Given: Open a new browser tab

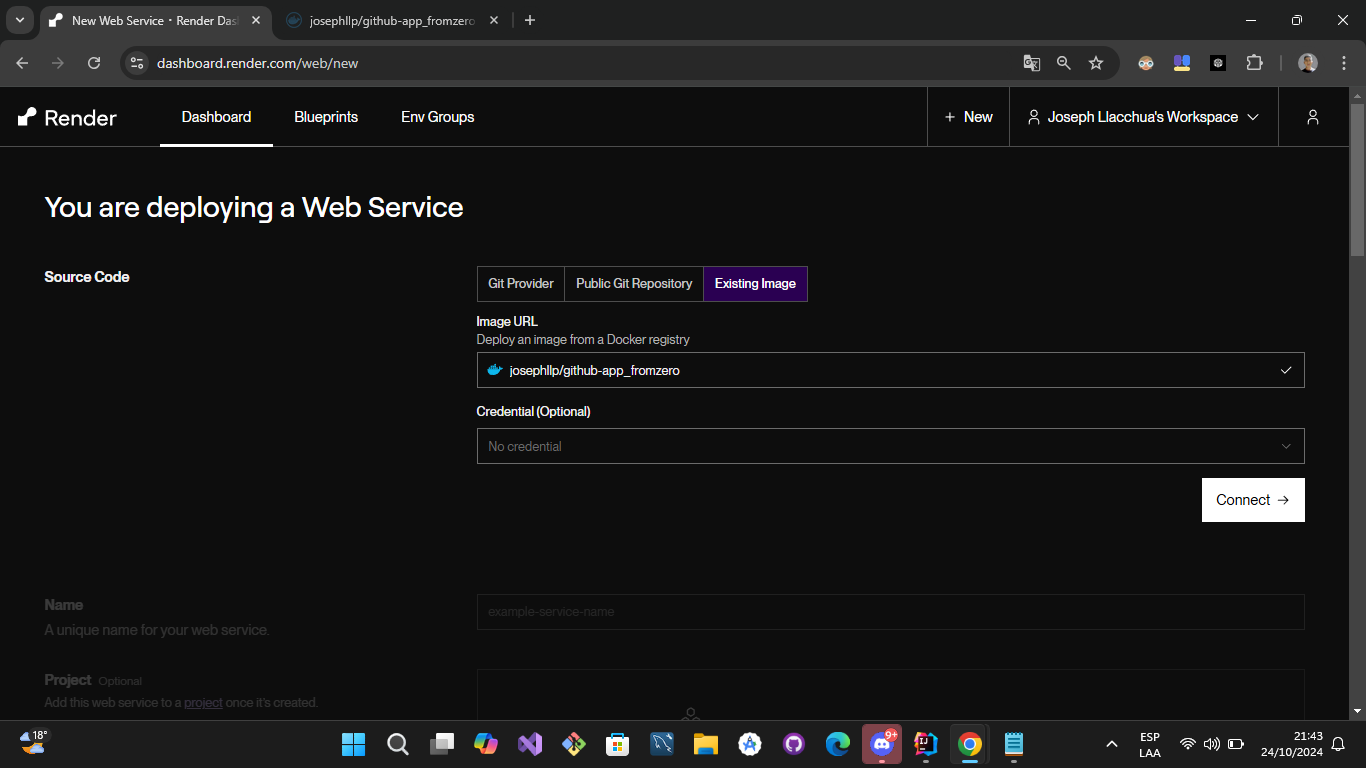Looking at the screenshot, I should (530, 20).
